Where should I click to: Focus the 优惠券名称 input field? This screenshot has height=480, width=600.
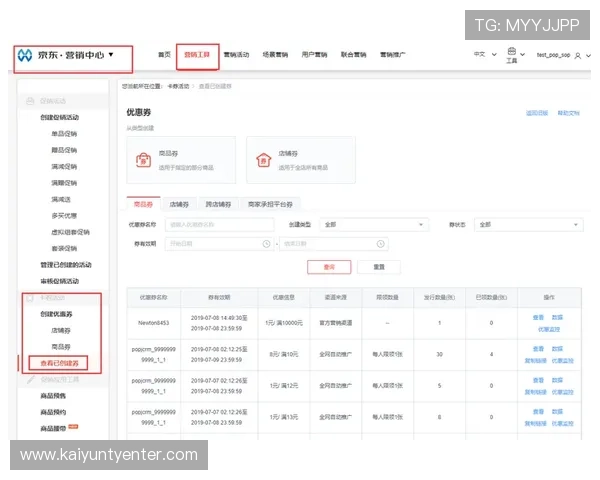tap(220, 225)
